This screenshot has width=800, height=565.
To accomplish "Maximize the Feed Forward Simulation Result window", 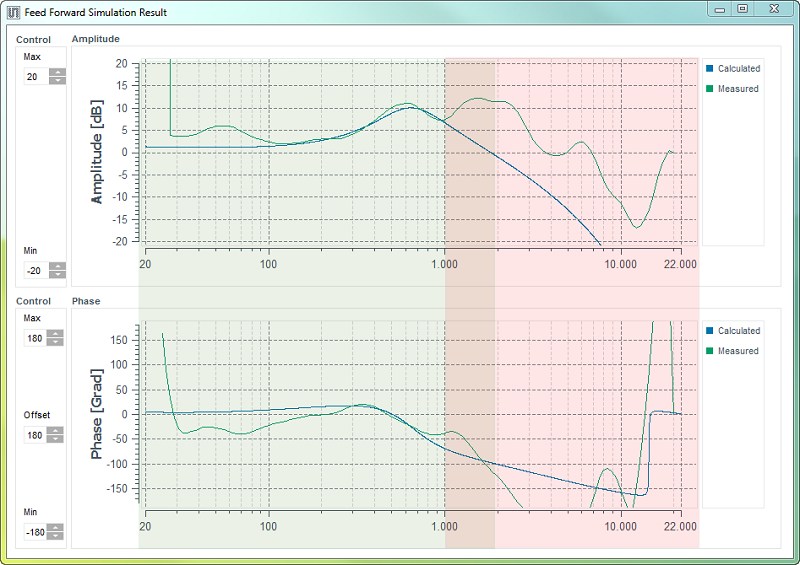I will [743, 9].
